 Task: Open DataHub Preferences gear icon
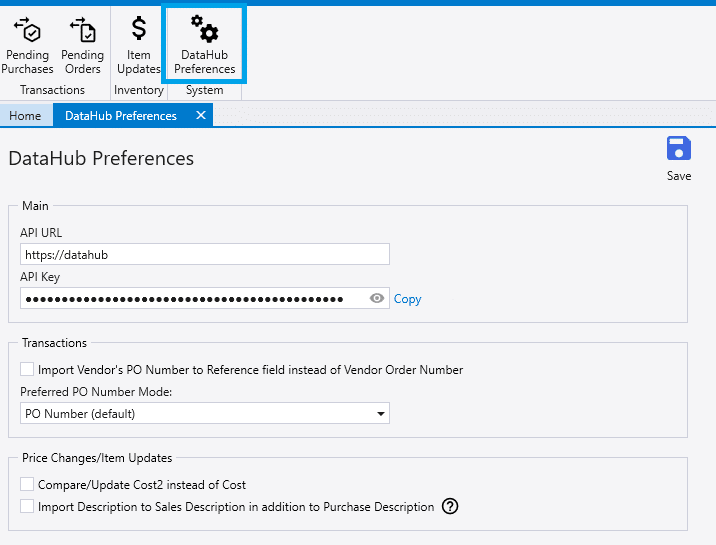click(x=205, y=44)
